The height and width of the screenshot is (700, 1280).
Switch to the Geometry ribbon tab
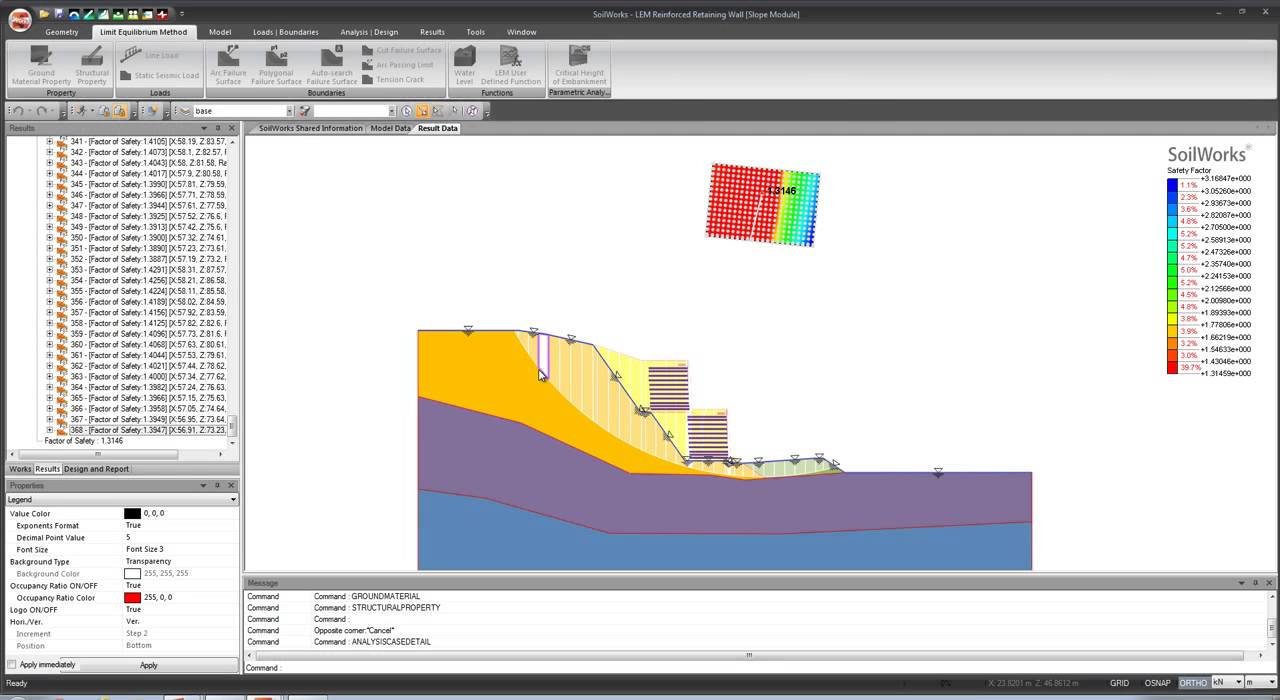(x=61, y=32)
